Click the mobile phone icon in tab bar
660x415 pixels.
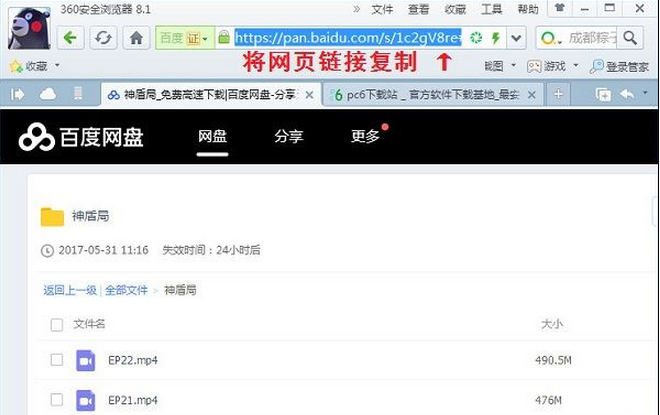pyautogui.click(x=78, y=93)
